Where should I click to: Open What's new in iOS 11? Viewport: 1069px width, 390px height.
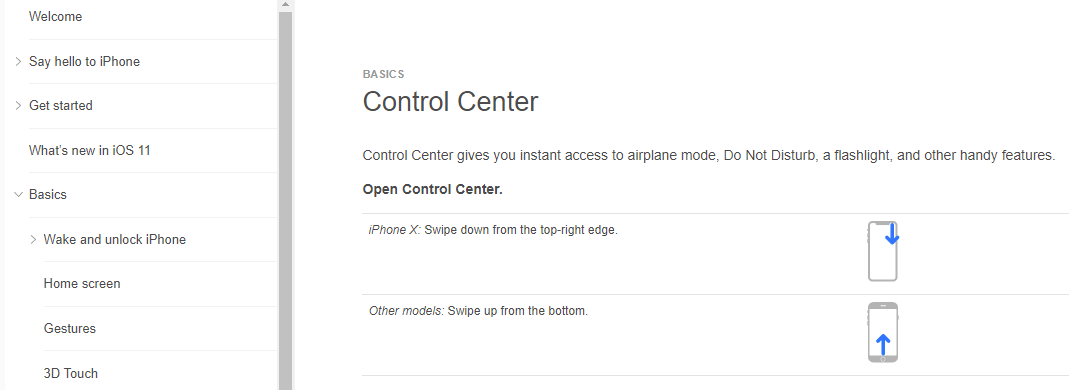[x=89, y=150]
